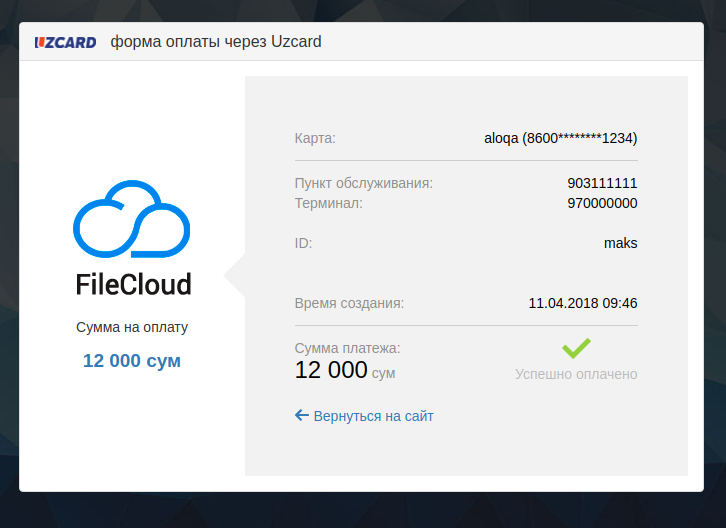Screen dimensions: 726x528
Task: Click the Успешно оплачено status text
Action: [576, 374]
